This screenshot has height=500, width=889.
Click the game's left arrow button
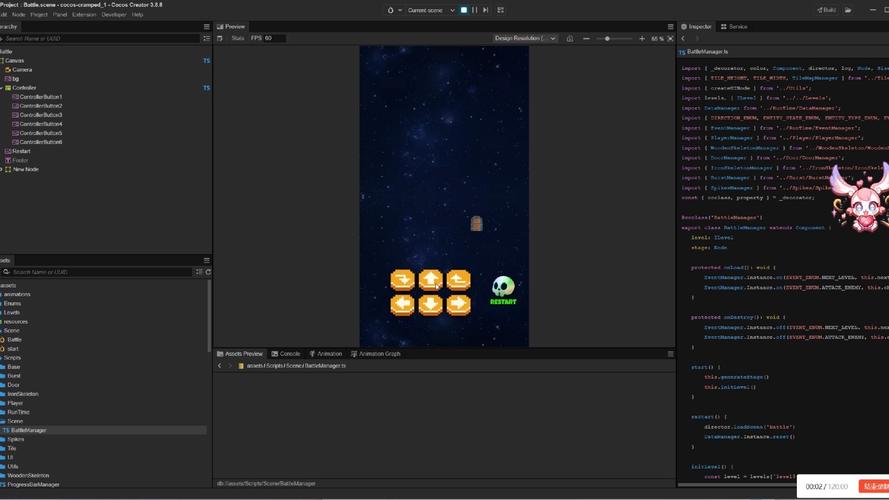pos(403,304)
